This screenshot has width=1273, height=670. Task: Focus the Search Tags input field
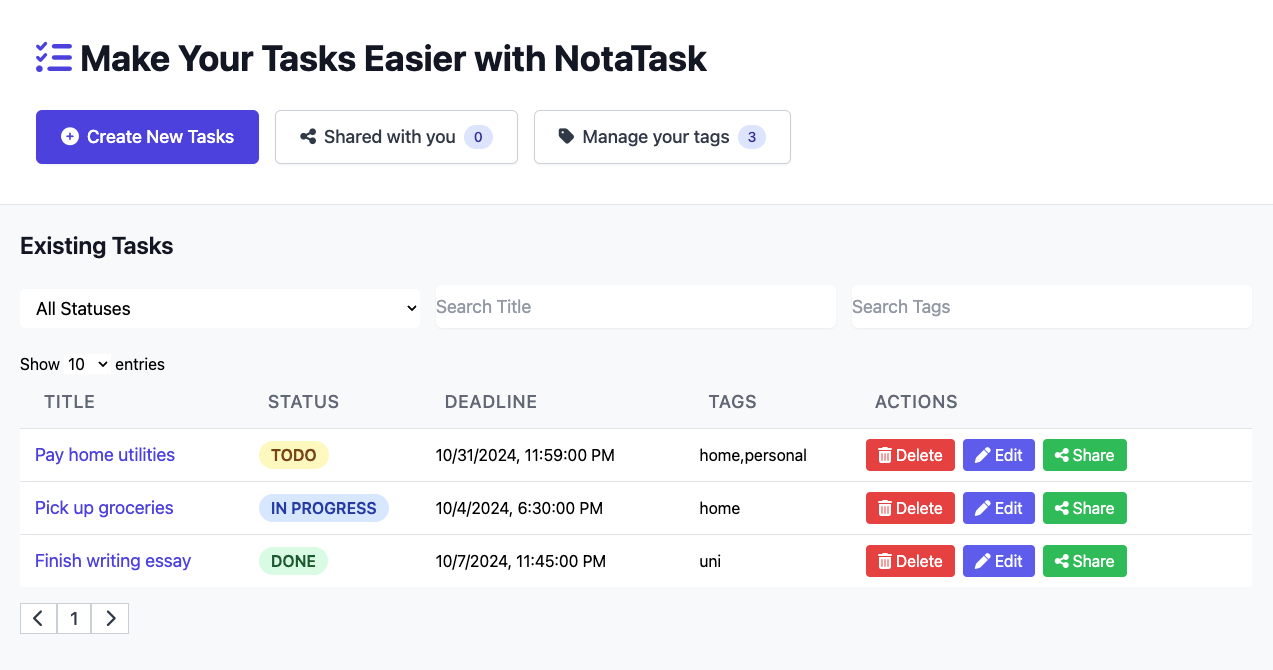pos(1052,307)
